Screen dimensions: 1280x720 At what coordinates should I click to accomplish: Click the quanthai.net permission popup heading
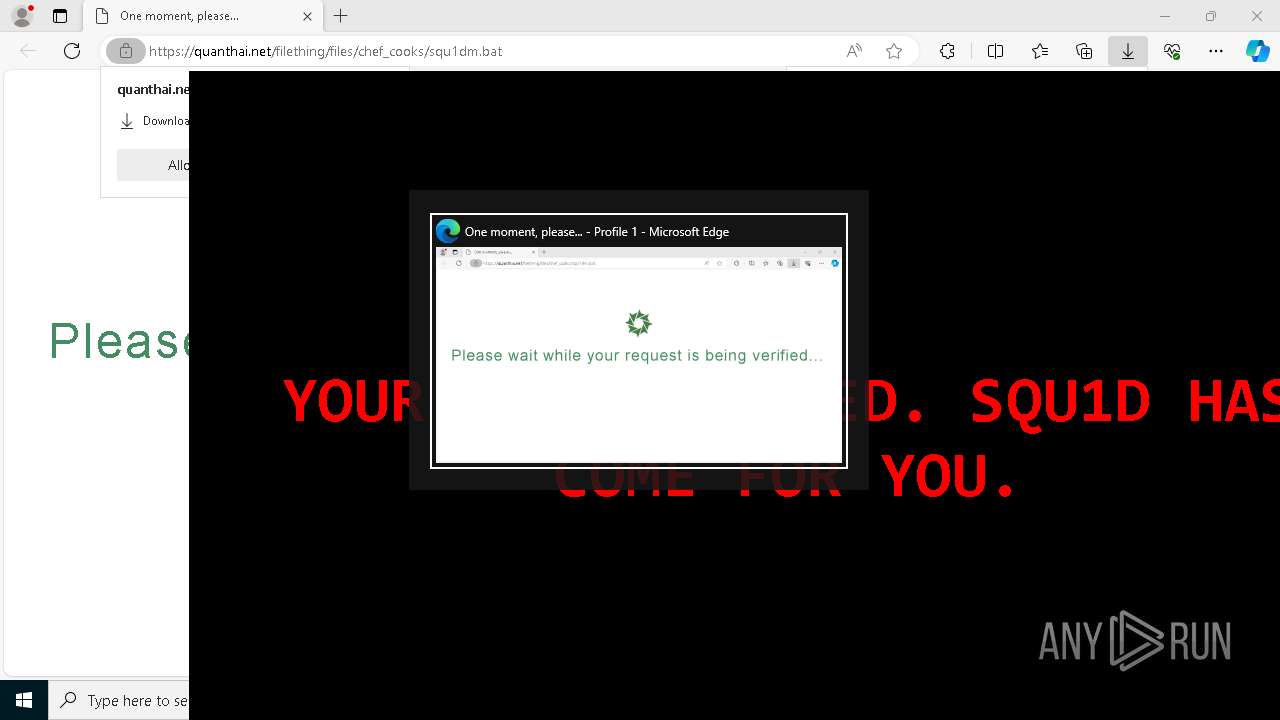[153, 89]
